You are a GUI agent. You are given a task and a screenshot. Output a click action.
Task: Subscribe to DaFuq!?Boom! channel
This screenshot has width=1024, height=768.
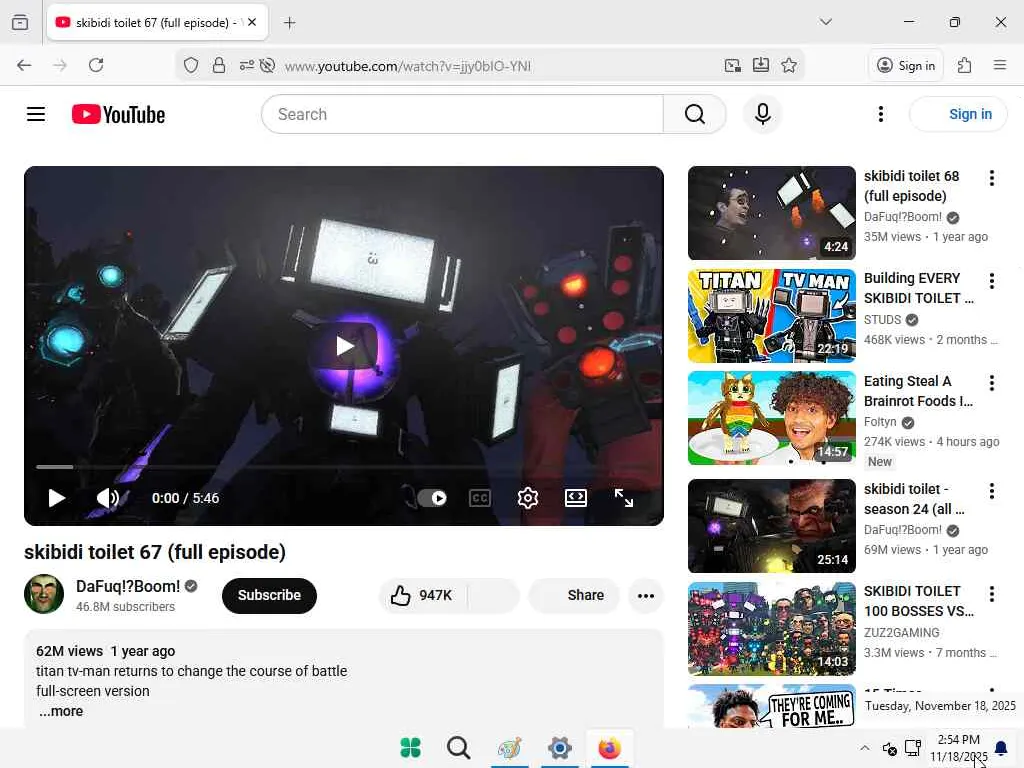(x=269, y=595)
